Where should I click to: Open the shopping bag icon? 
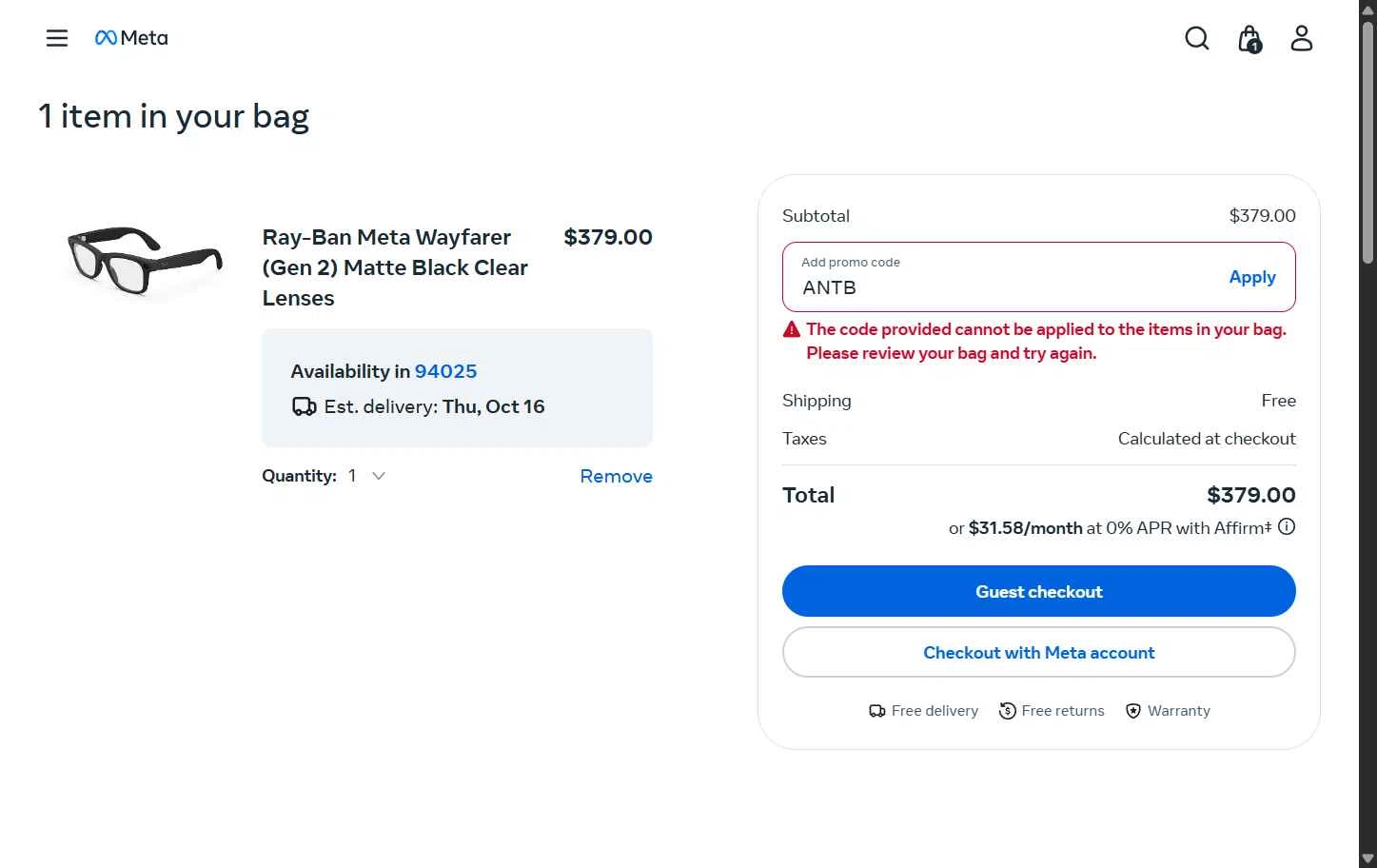[1249, 39]
